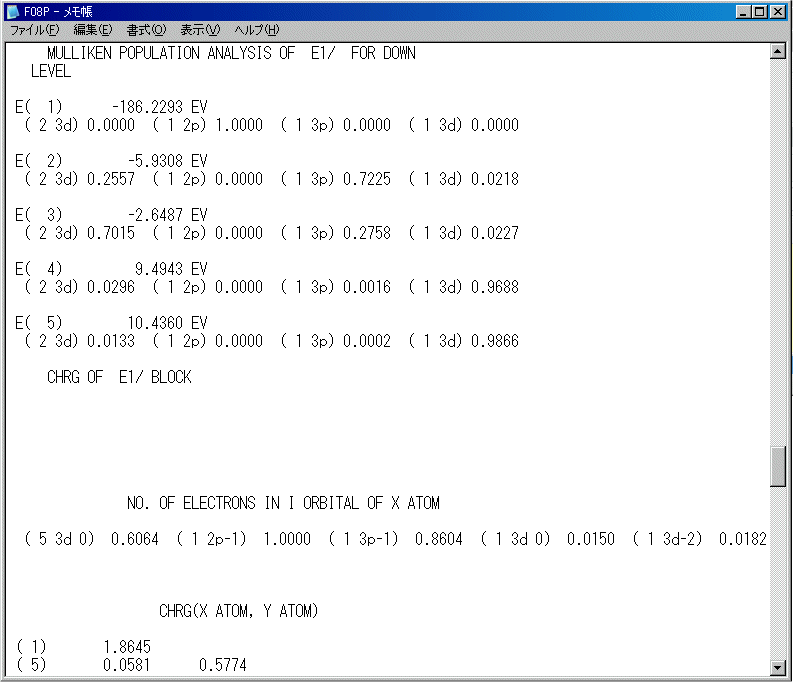Click the 1.8645 charge value
The image size is (793, 682).
[126, 648]
